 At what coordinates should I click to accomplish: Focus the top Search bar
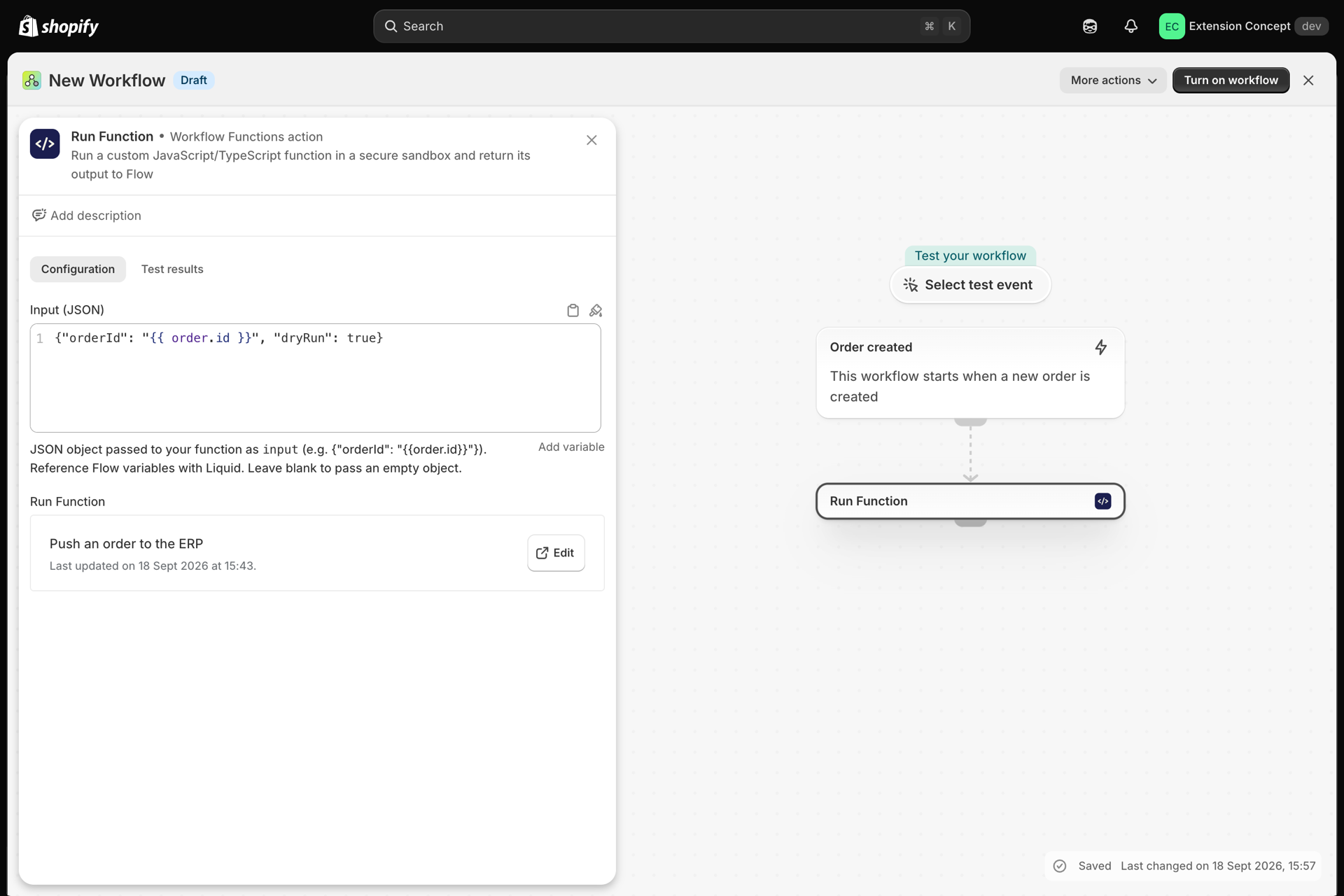[x=671, y=26]
